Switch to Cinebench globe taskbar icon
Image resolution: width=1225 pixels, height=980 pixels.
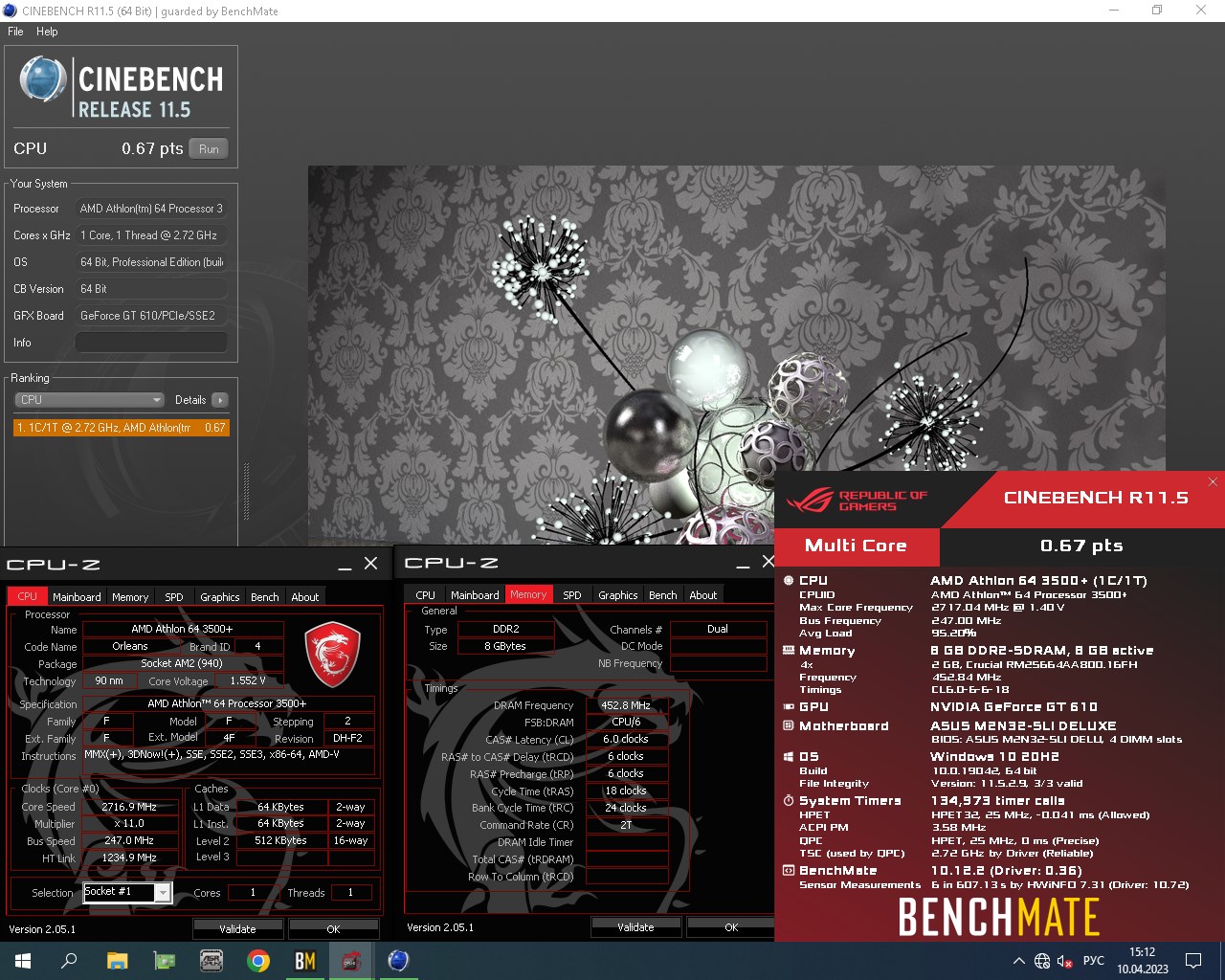coord(398,961)
